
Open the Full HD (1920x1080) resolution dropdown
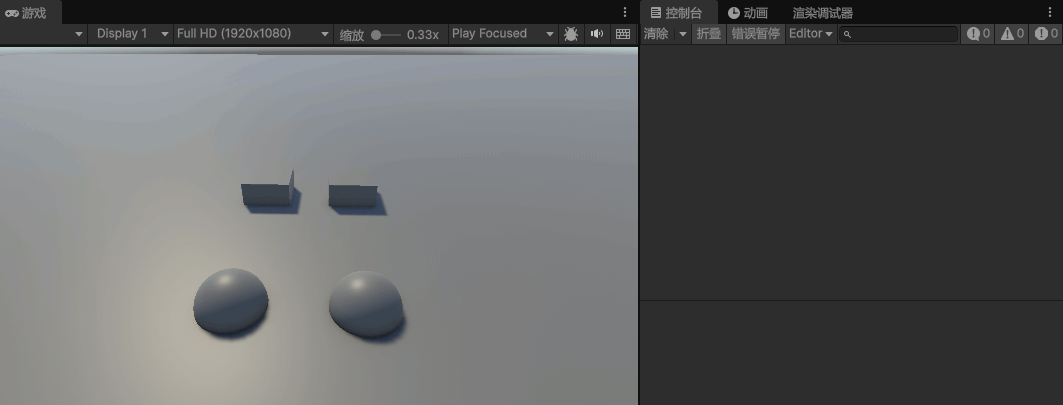tap(253, 34)
